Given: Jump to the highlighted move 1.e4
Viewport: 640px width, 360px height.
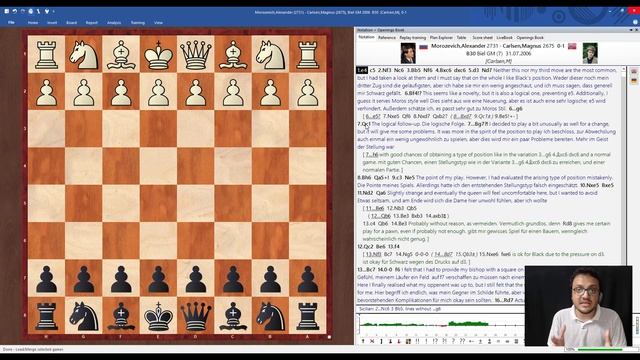Looking at the screenshot, I should (x=362, y=70).
